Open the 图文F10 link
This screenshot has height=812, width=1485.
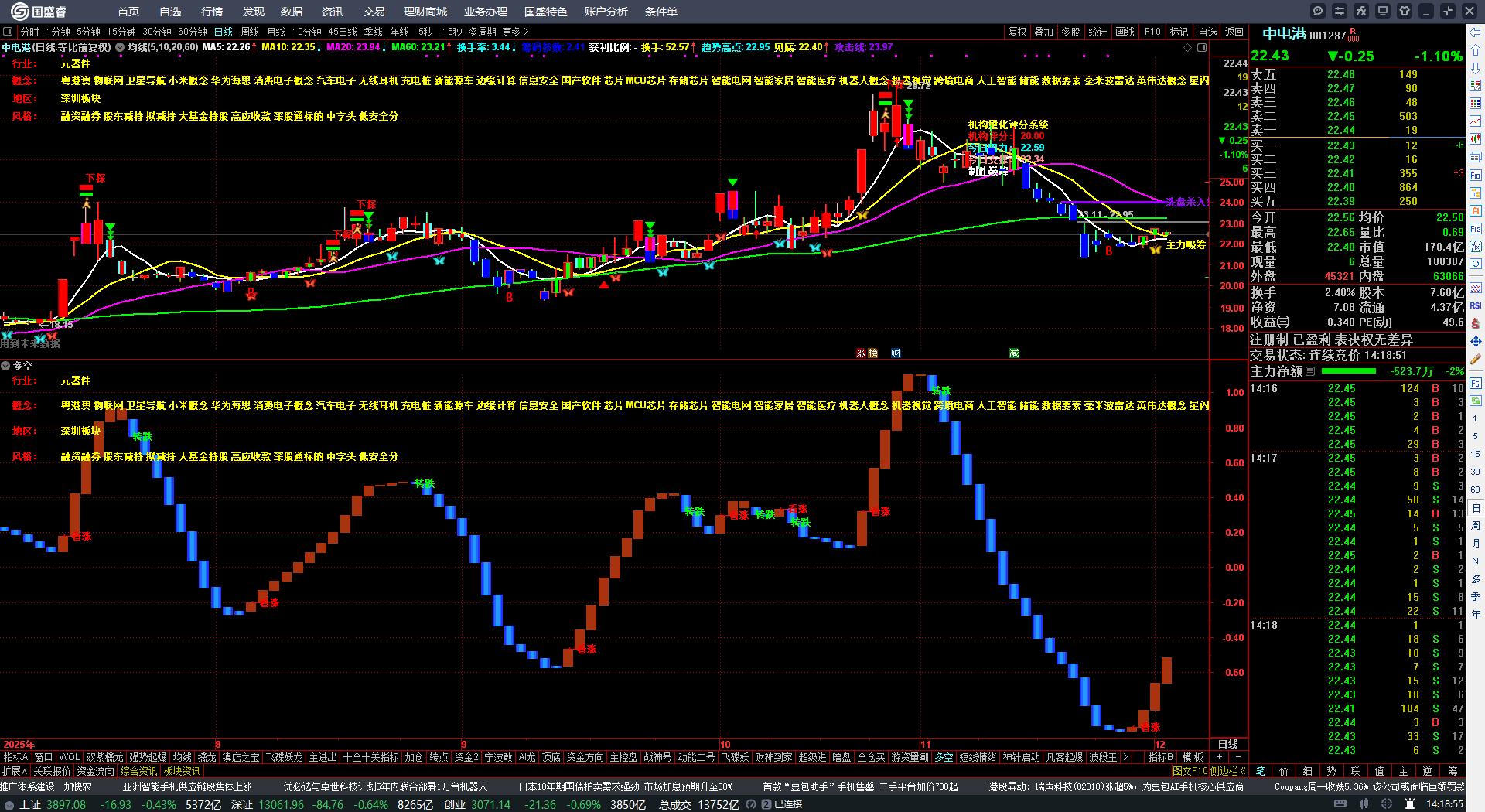click(1190, 771)
